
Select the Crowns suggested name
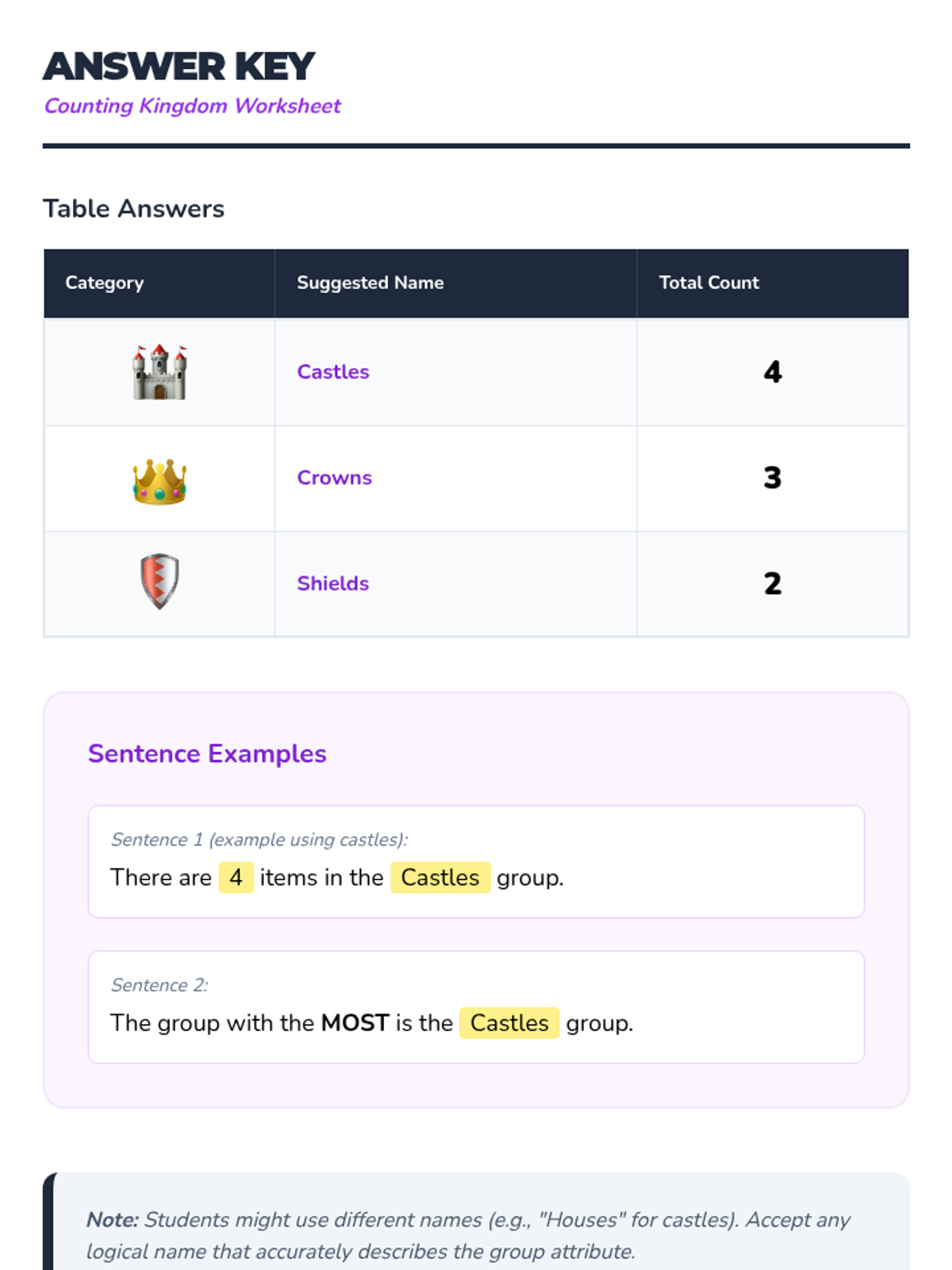click(x=334, y=478)
